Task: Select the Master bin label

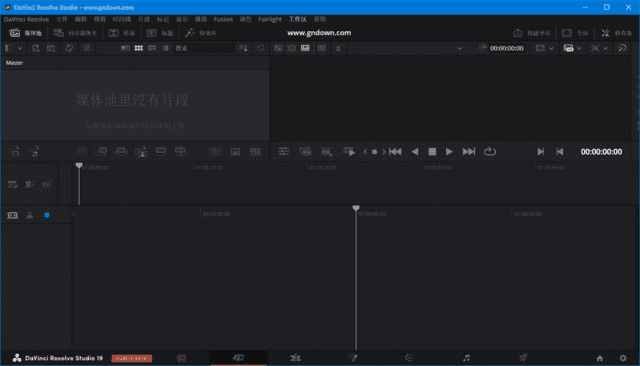Action: (14, 63)
